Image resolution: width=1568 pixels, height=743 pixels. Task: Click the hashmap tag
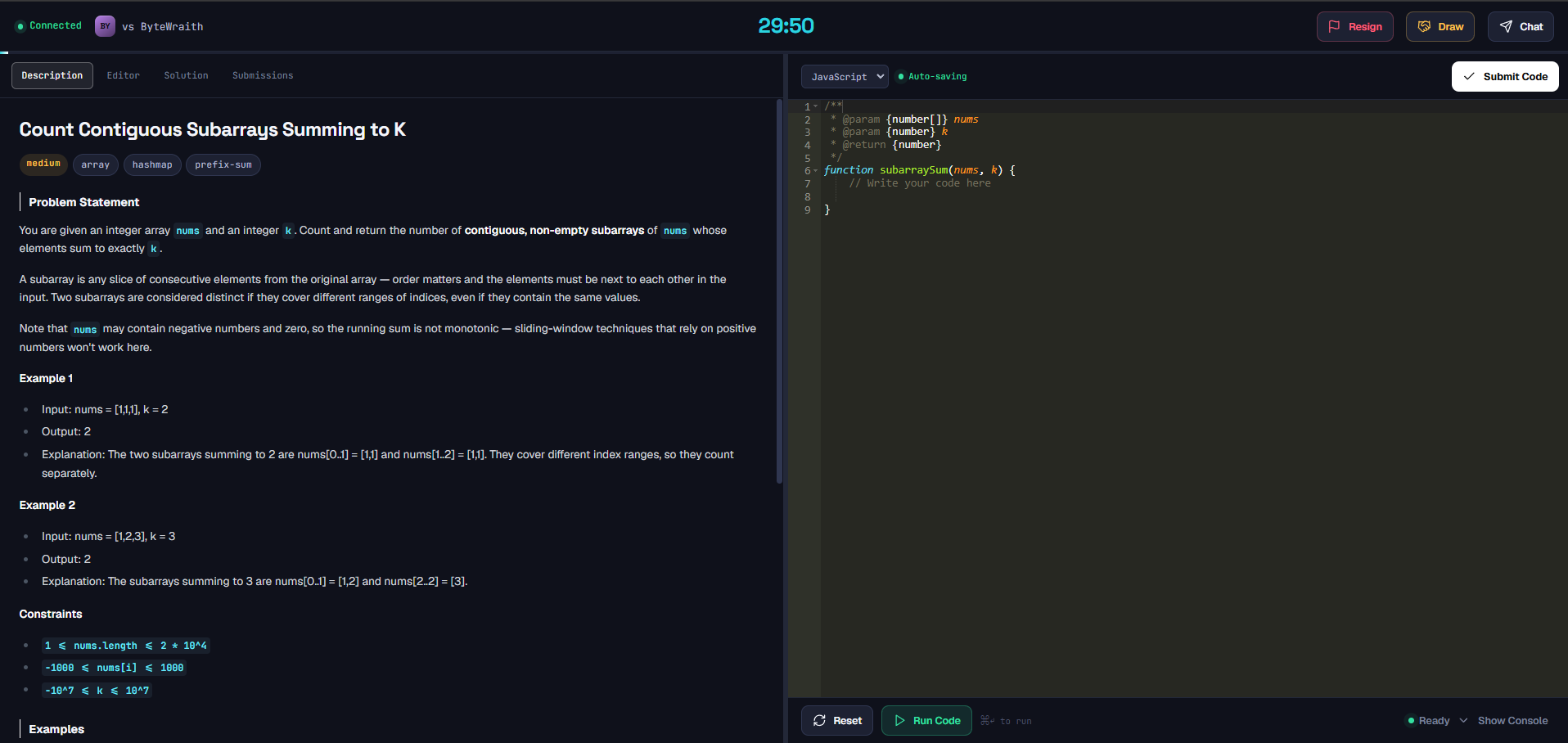[152, 164]
